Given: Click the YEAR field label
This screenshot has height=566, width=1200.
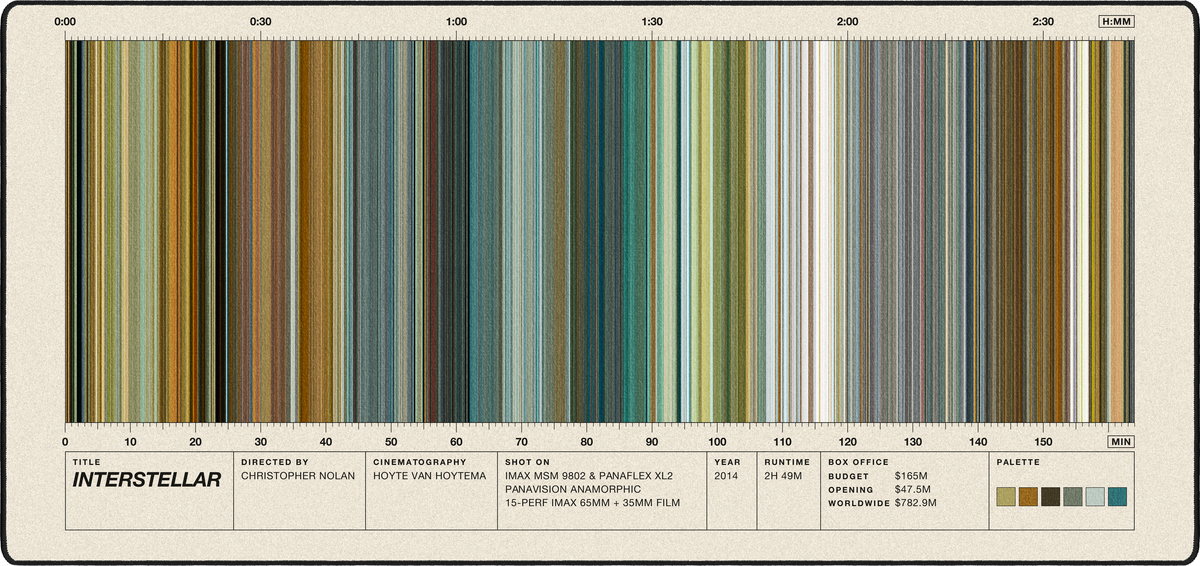Looking at the screenshot, I should point(727,462).
